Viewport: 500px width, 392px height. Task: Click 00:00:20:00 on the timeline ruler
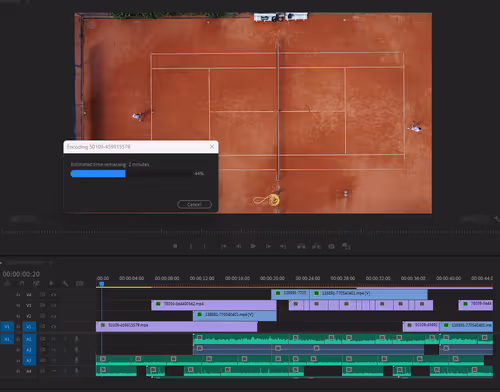click(x=272, y=278)
